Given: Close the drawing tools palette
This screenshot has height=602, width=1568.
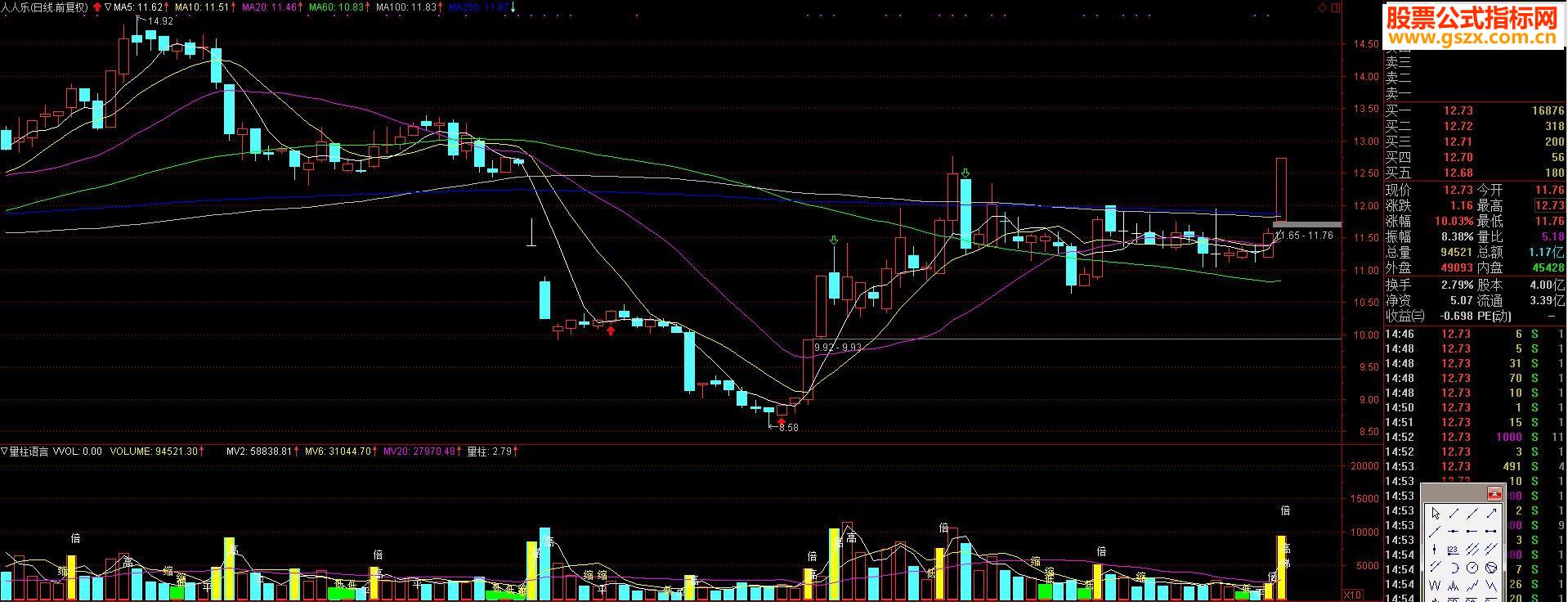Looking at the screenshot, I should (1494, 493).
